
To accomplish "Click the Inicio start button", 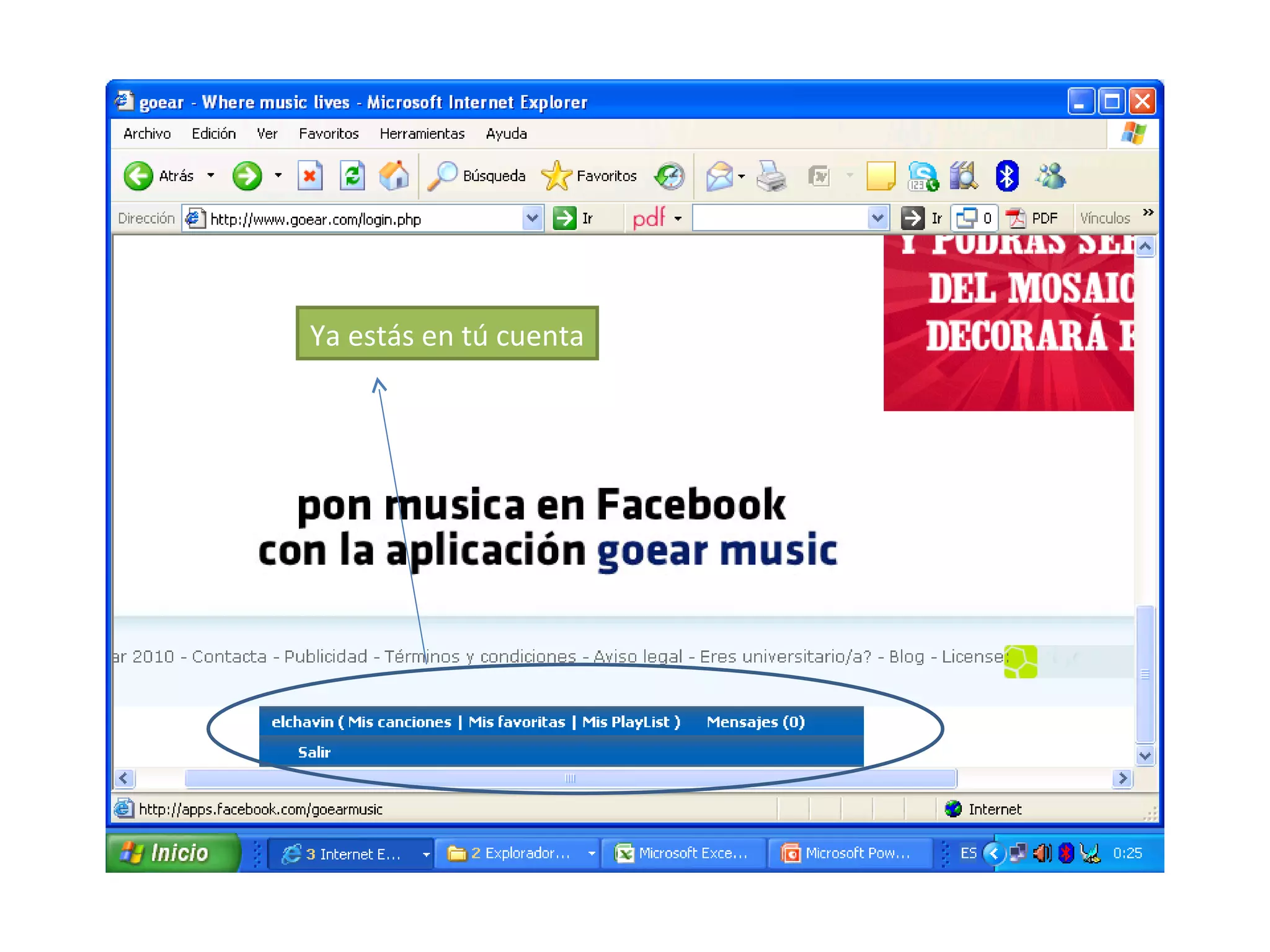I will (x=173, y=853).
